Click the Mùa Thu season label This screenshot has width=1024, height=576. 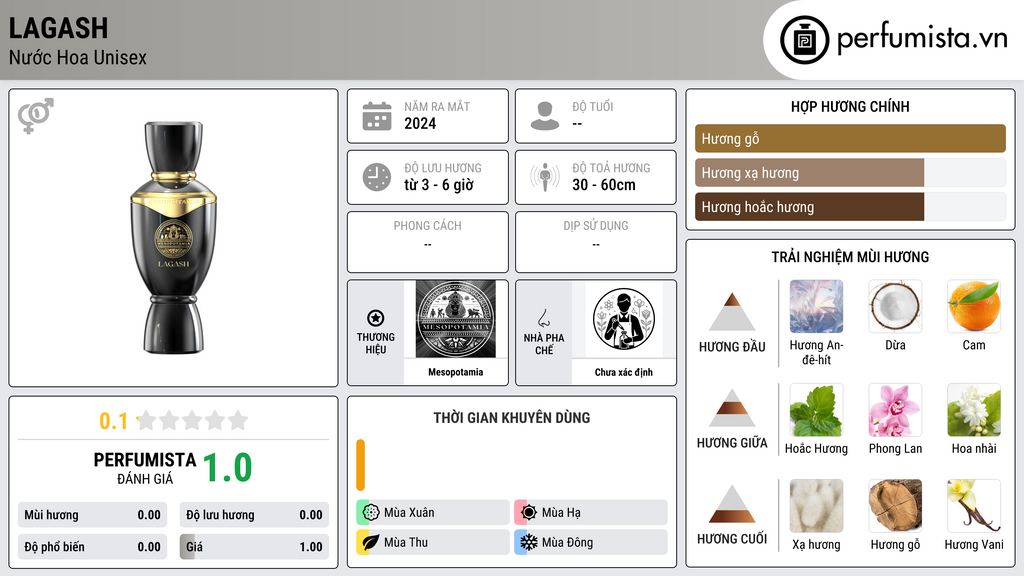point(406,542)
